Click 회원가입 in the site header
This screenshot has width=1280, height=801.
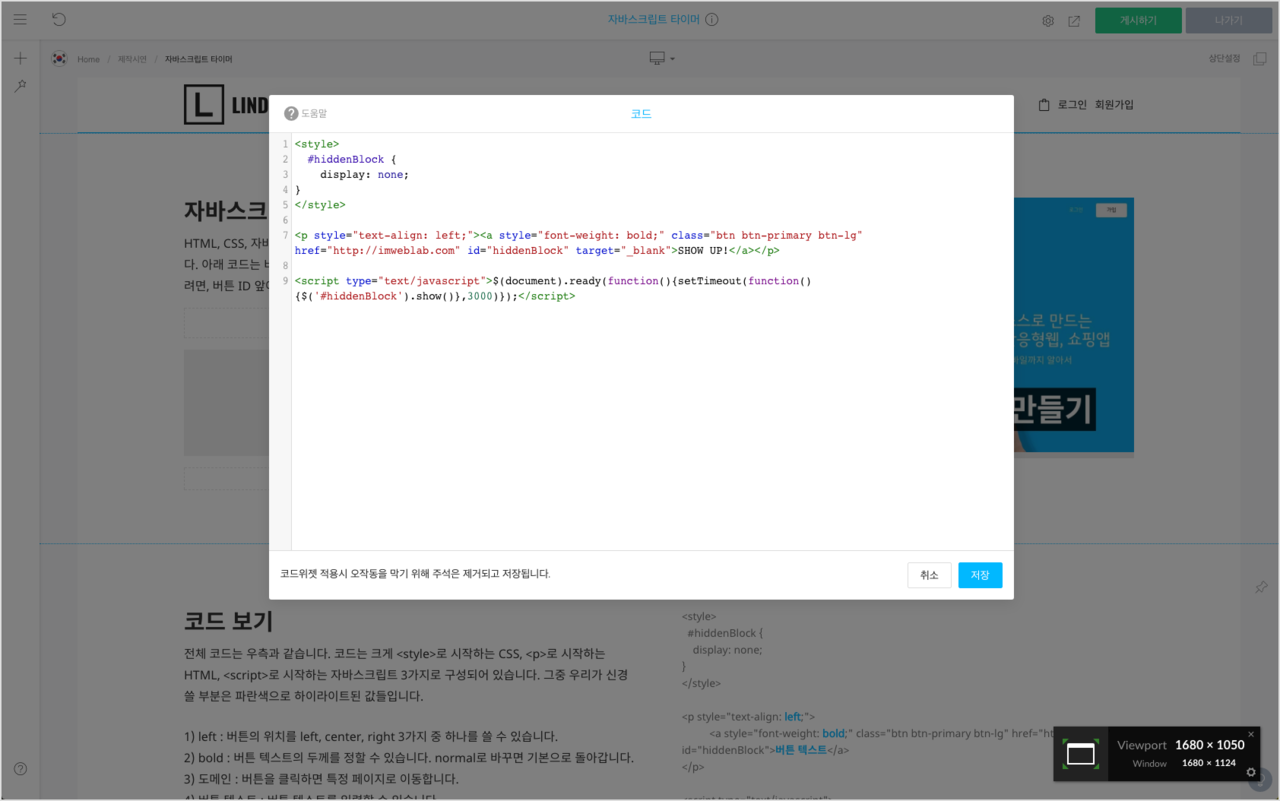pyautogui.click(x=1114, y=104)
